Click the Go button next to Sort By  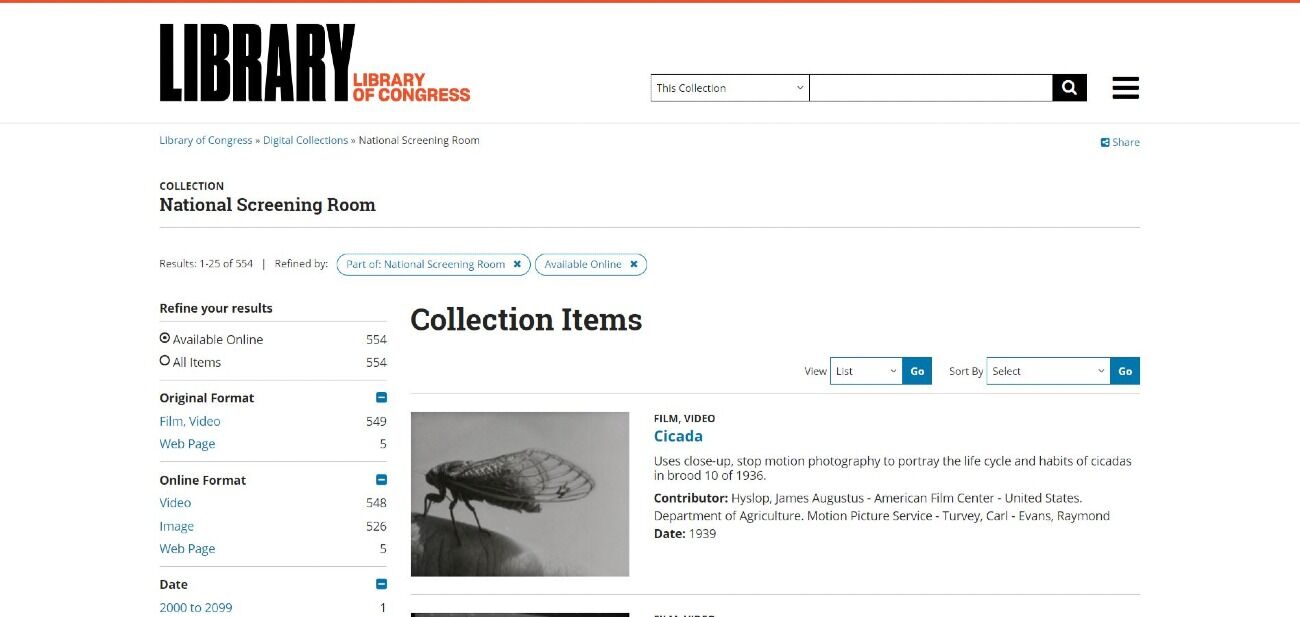1125,371
